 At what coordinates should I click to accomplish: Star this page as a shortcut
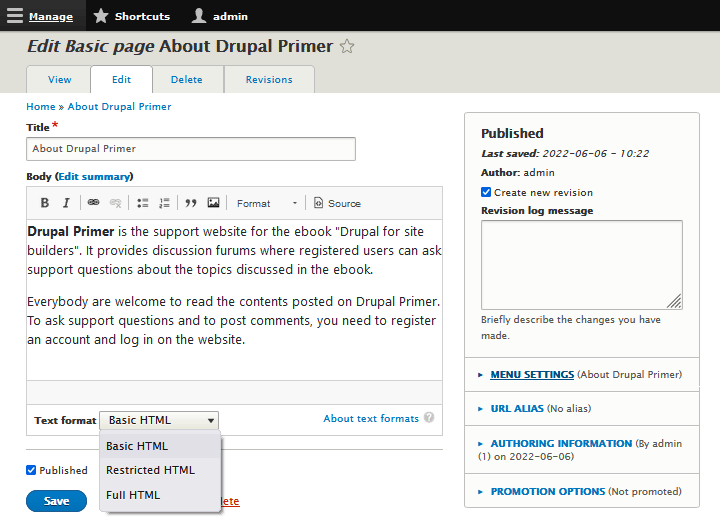(347, 46)
